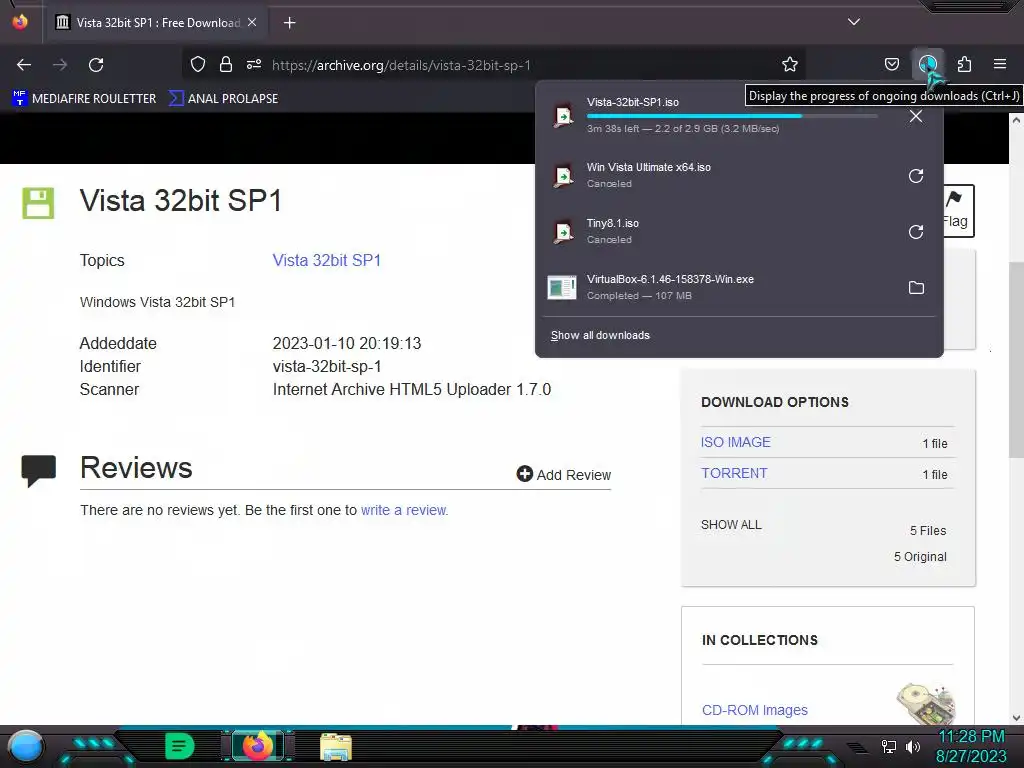
Task: Click the Windows Vista 32bit SP1 description
Action: coord(157,302)
